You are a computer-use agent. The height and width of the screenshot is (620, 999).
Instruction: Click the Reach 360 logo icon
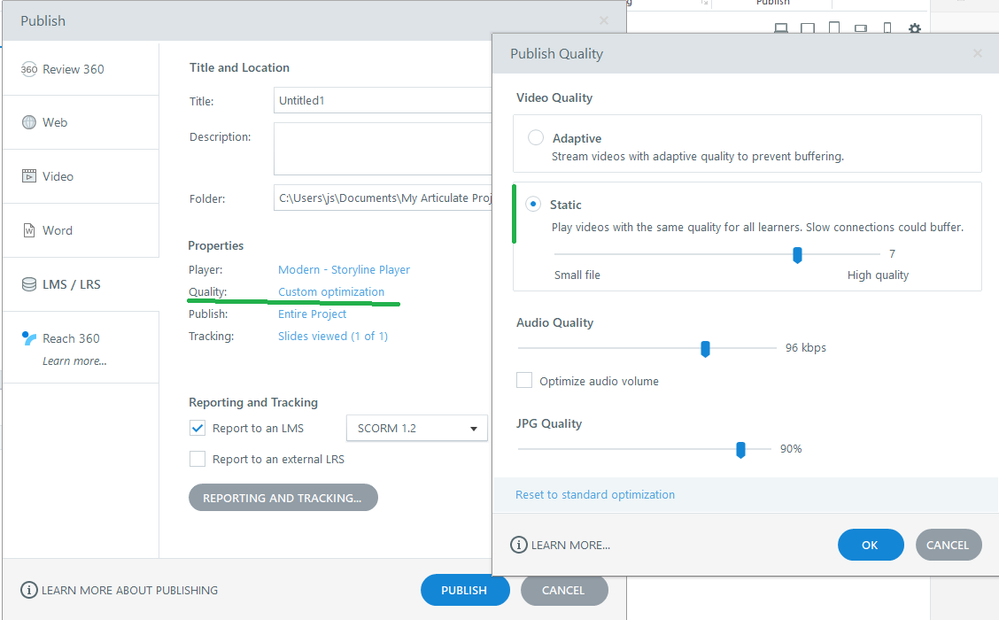(x=29, y=338)
